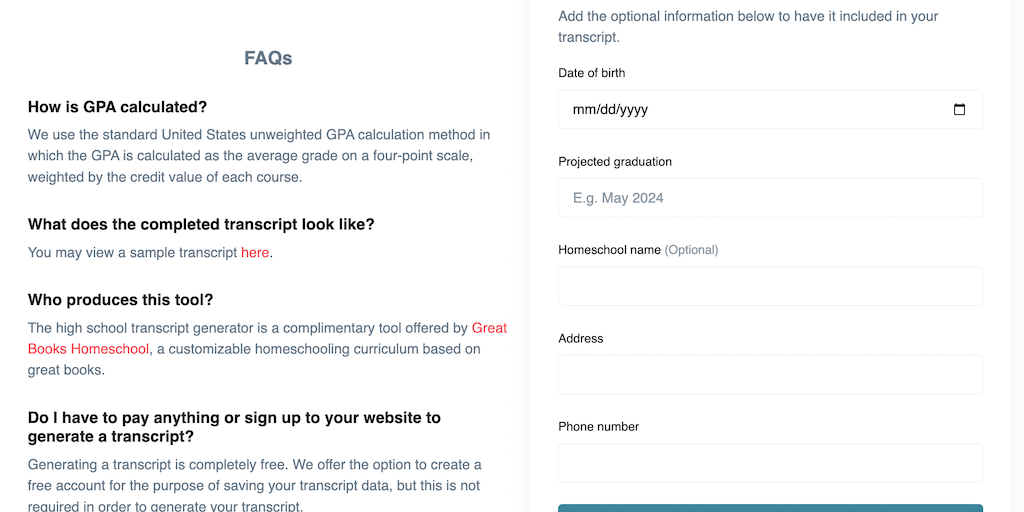Click the 'Who produces this tool?' heading
1024x512 pixels.
(120, 300)
